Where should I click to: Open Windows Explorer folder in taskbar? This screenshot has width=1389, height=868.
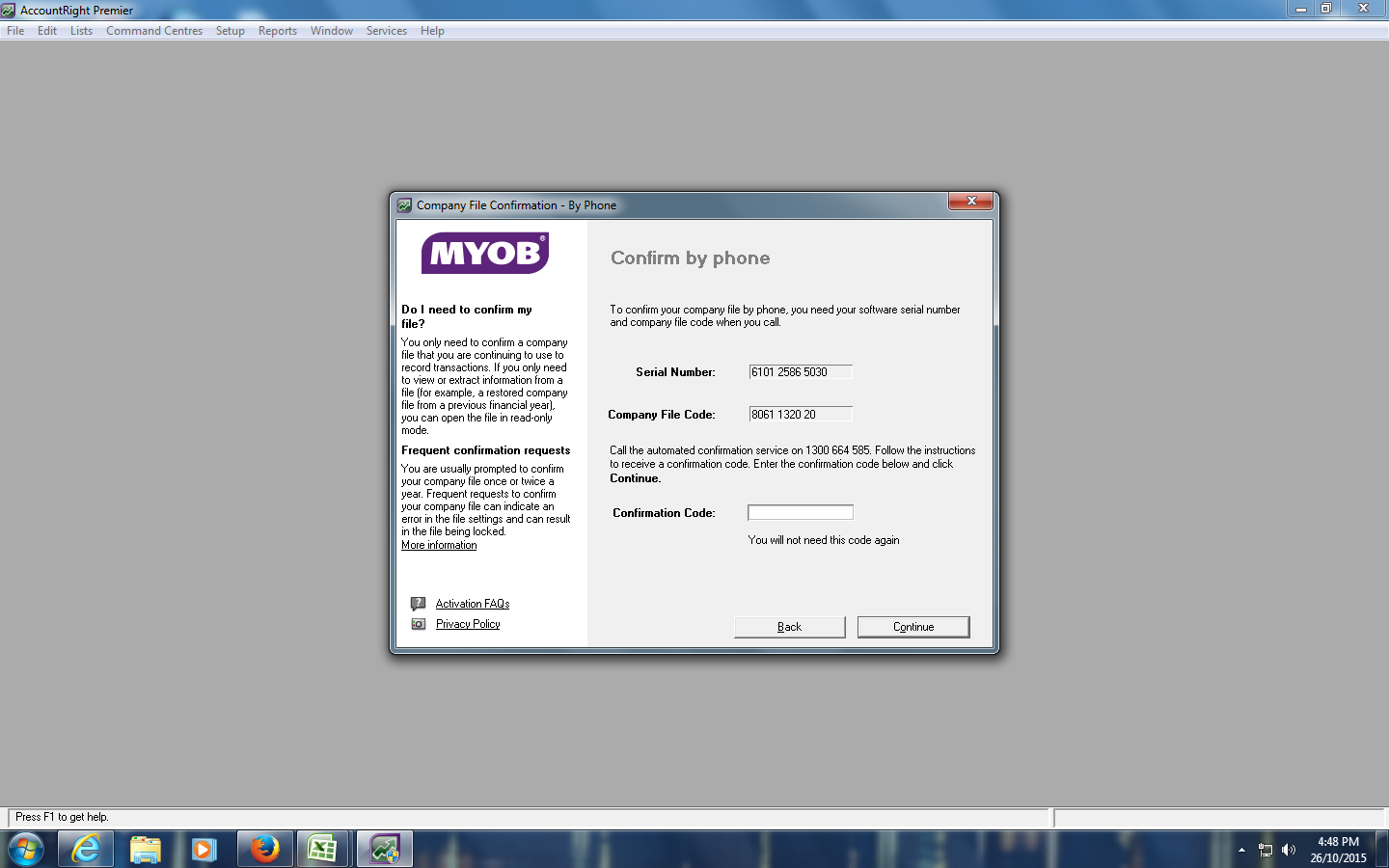pyautogui.click(x=145, y=849)
